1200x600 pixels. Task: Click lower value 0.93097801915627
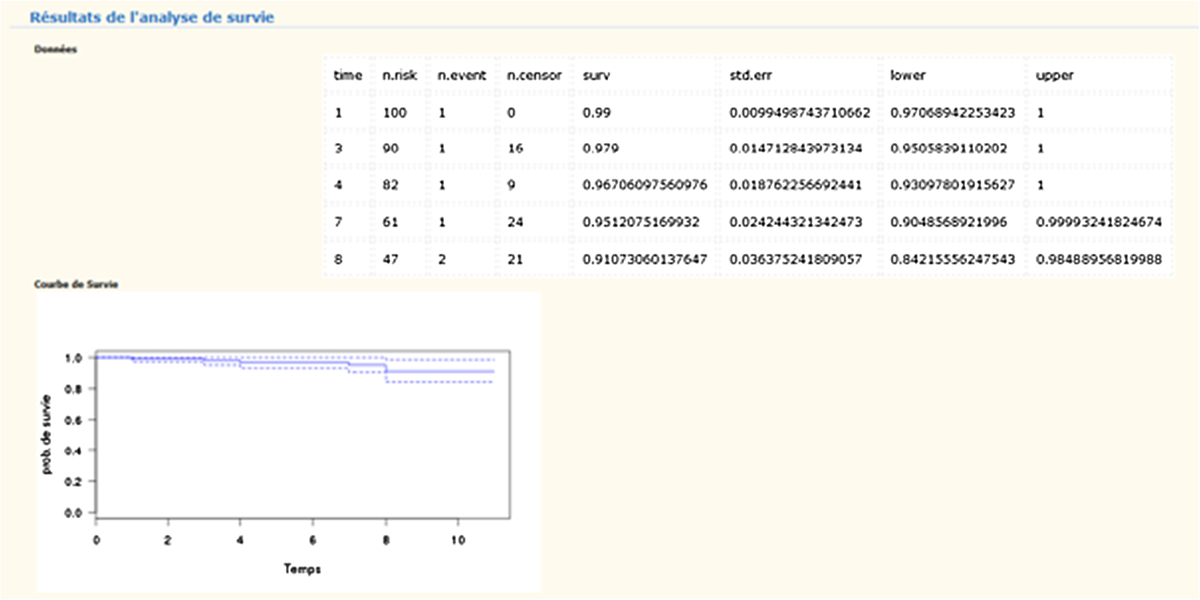pyautogui.click(x=953, y=185)
